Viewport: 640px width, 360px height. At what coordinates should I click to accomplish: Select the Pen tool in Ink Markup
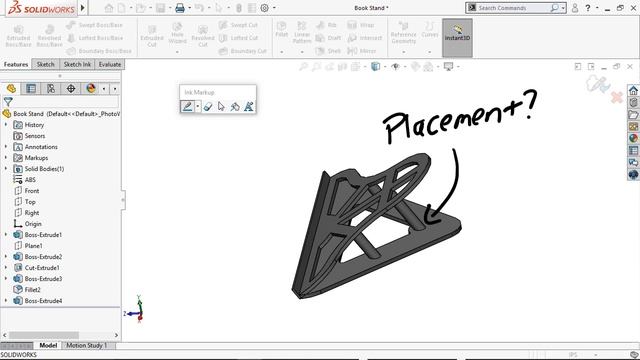pos(187,107)
